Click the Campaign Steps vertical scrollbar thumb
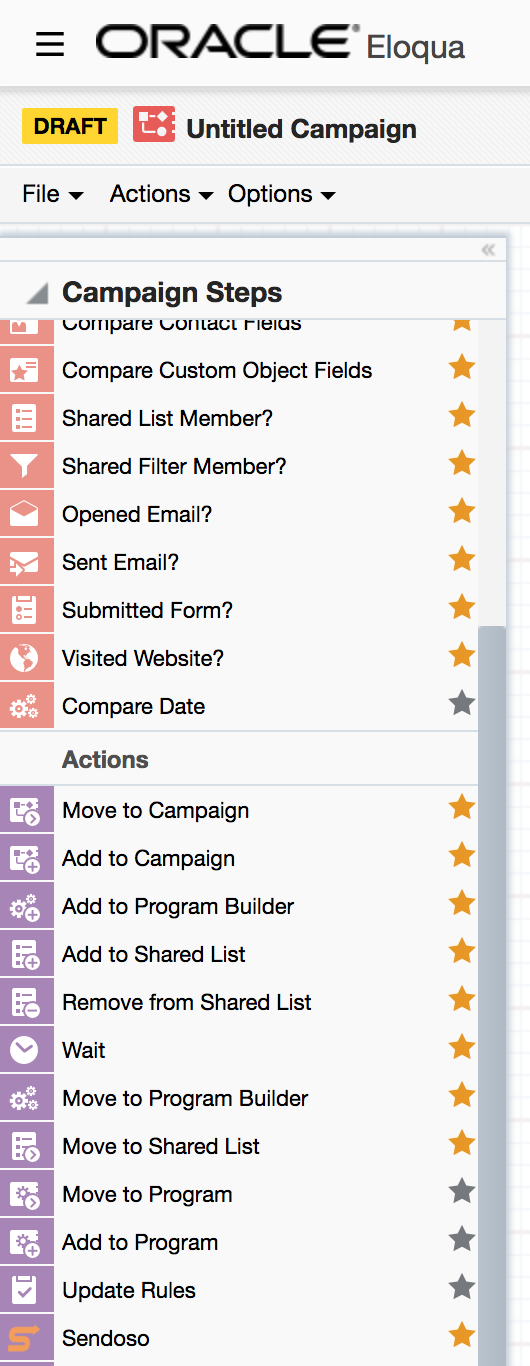This screenshot has width=530, height=1366. point(492,995)
